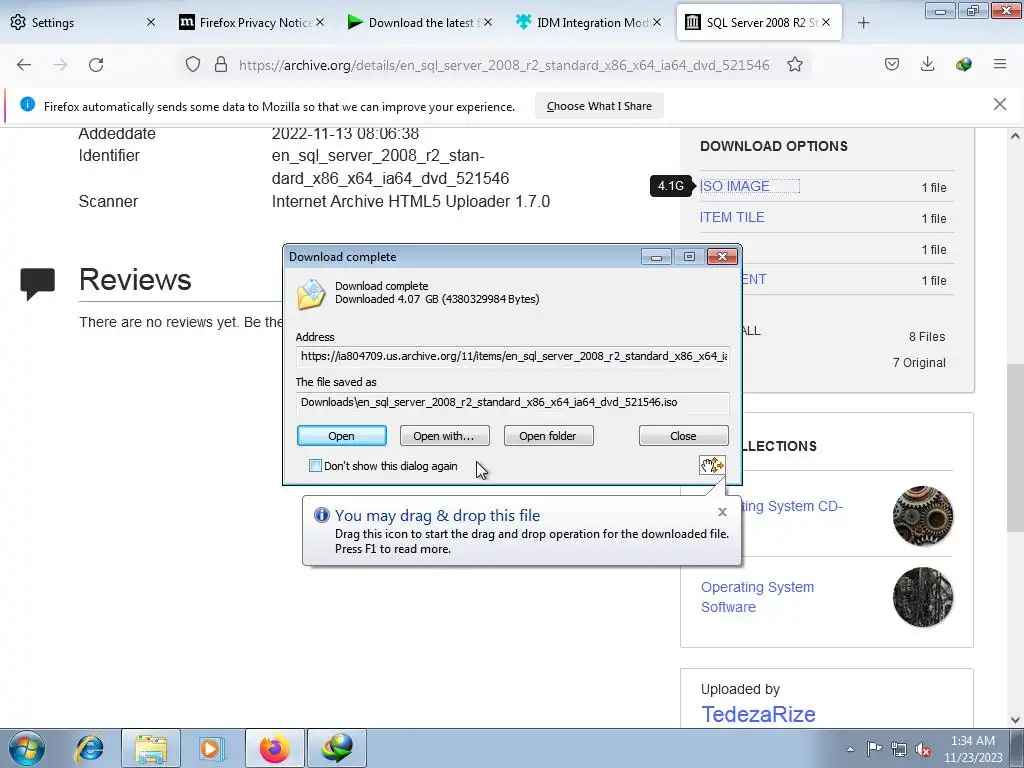Bookmark this page with star icon
Viewport: 1024px width, 768px height.
point(795,64)
